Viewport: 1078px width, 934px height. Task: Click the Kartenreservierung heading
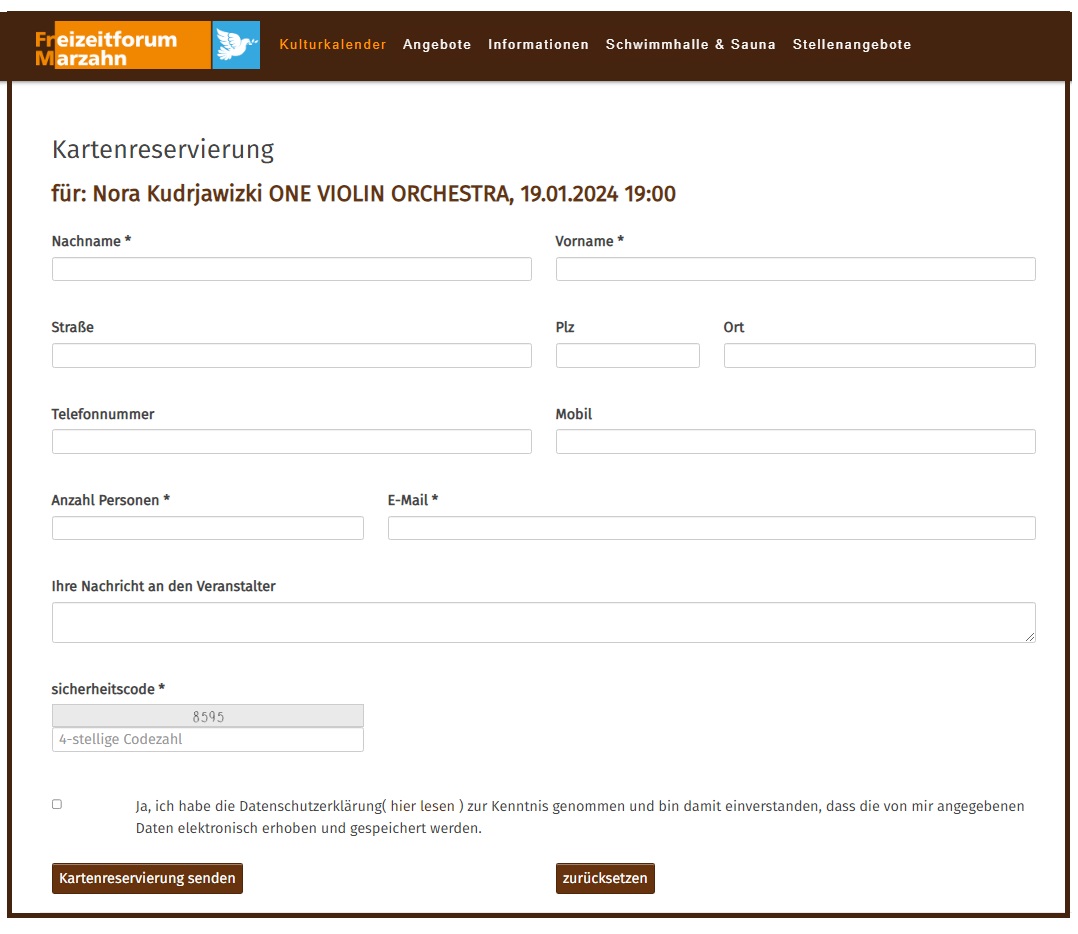coord(163,150)
